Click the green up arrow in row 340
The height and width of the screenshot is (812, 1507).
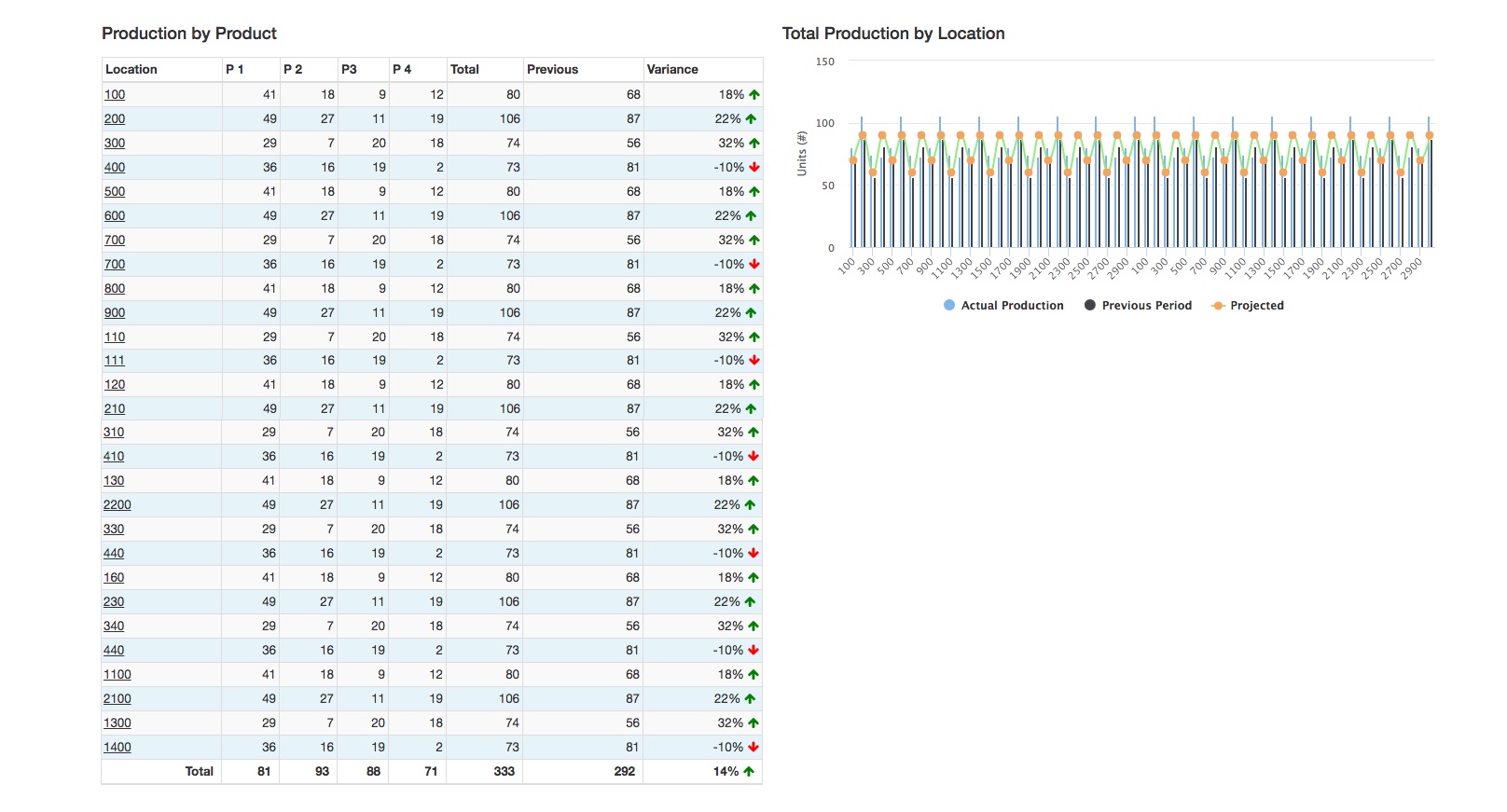pos(753,626)
